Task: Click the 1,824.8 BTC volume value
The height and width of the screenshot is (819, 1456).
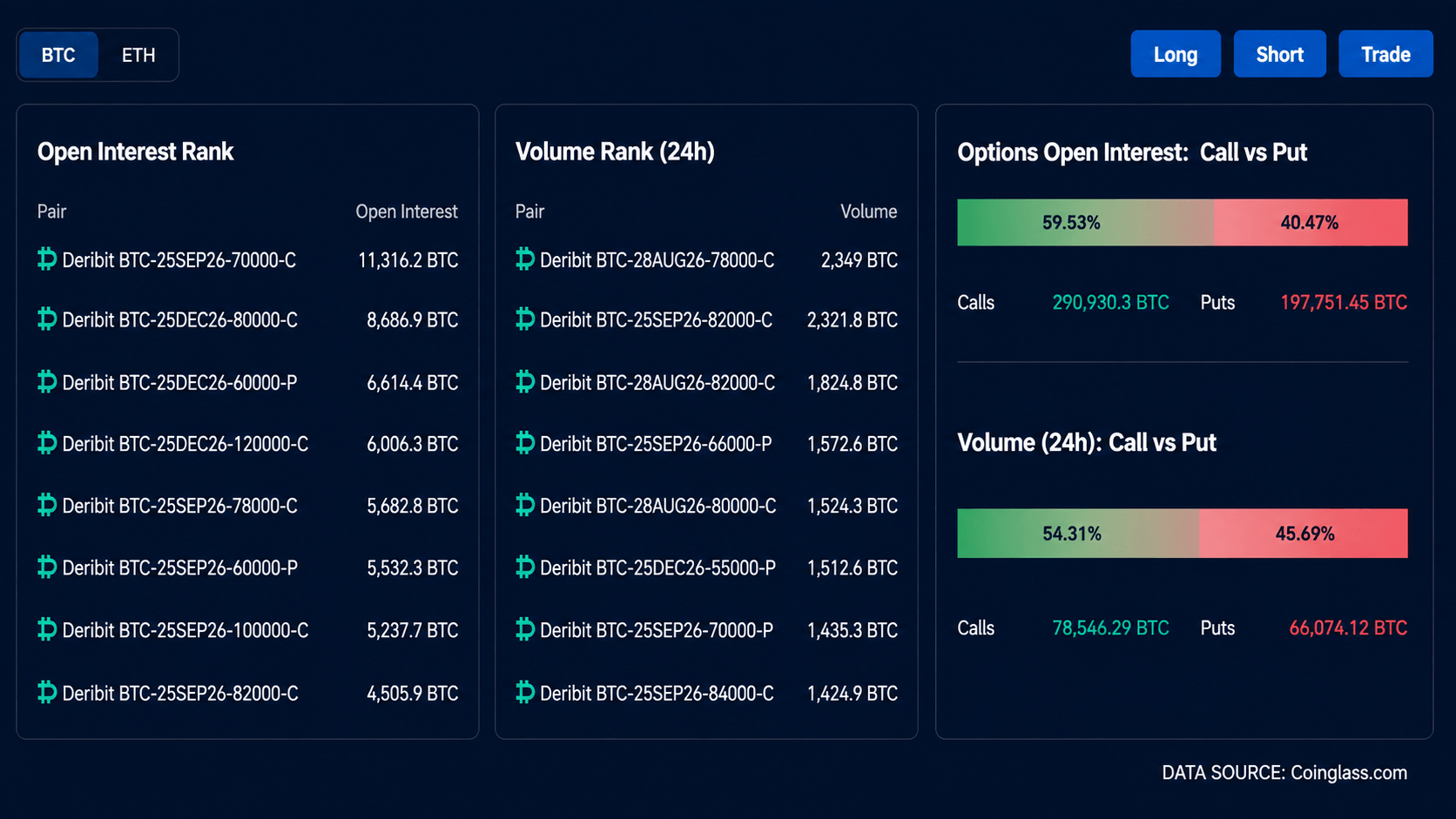Action: tap(853, 383)
